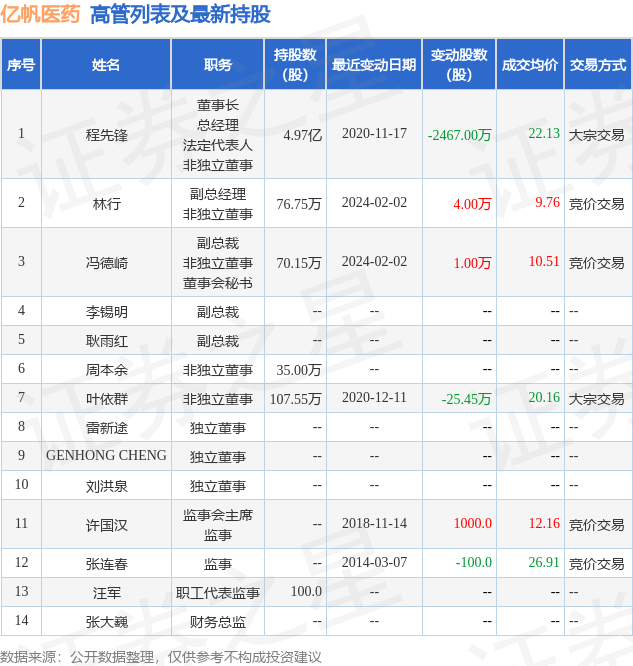Click the name 许国汉
The image size is (633, 666).
coord(107,525)
